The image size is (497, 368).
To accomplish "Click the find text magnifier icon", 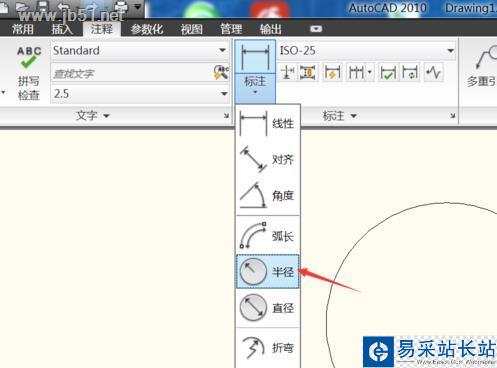I will tap(221, 72).
